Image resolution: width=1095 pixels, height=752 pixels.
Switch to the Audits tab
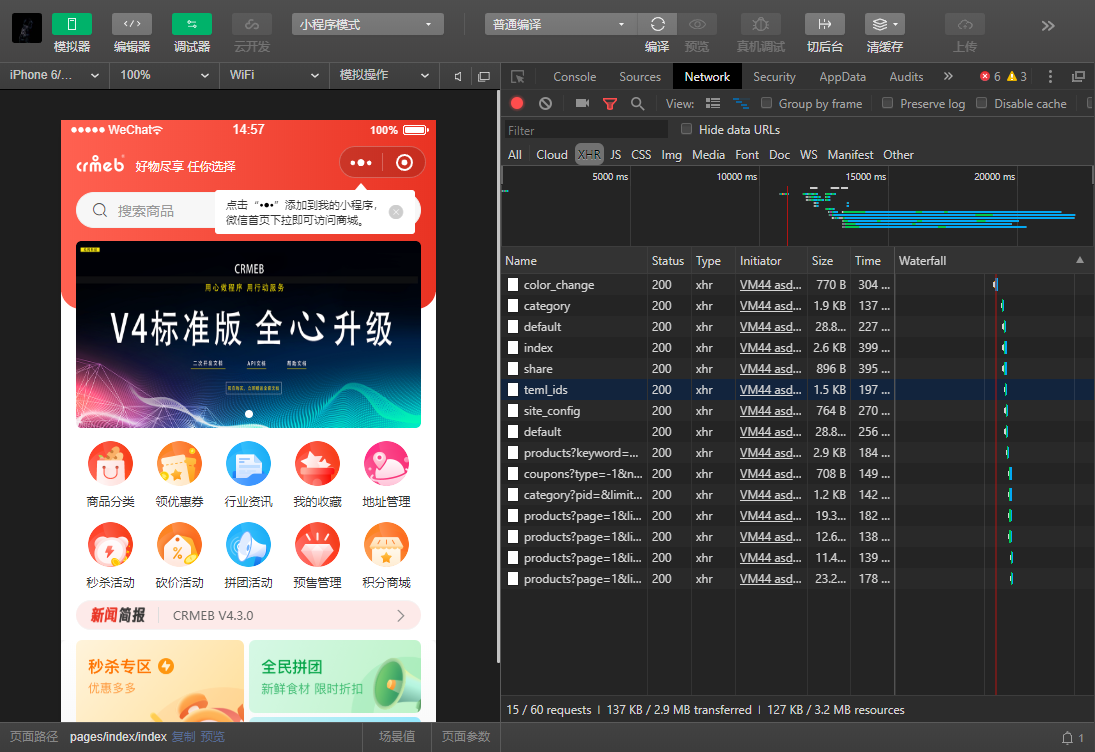(906, 77)
